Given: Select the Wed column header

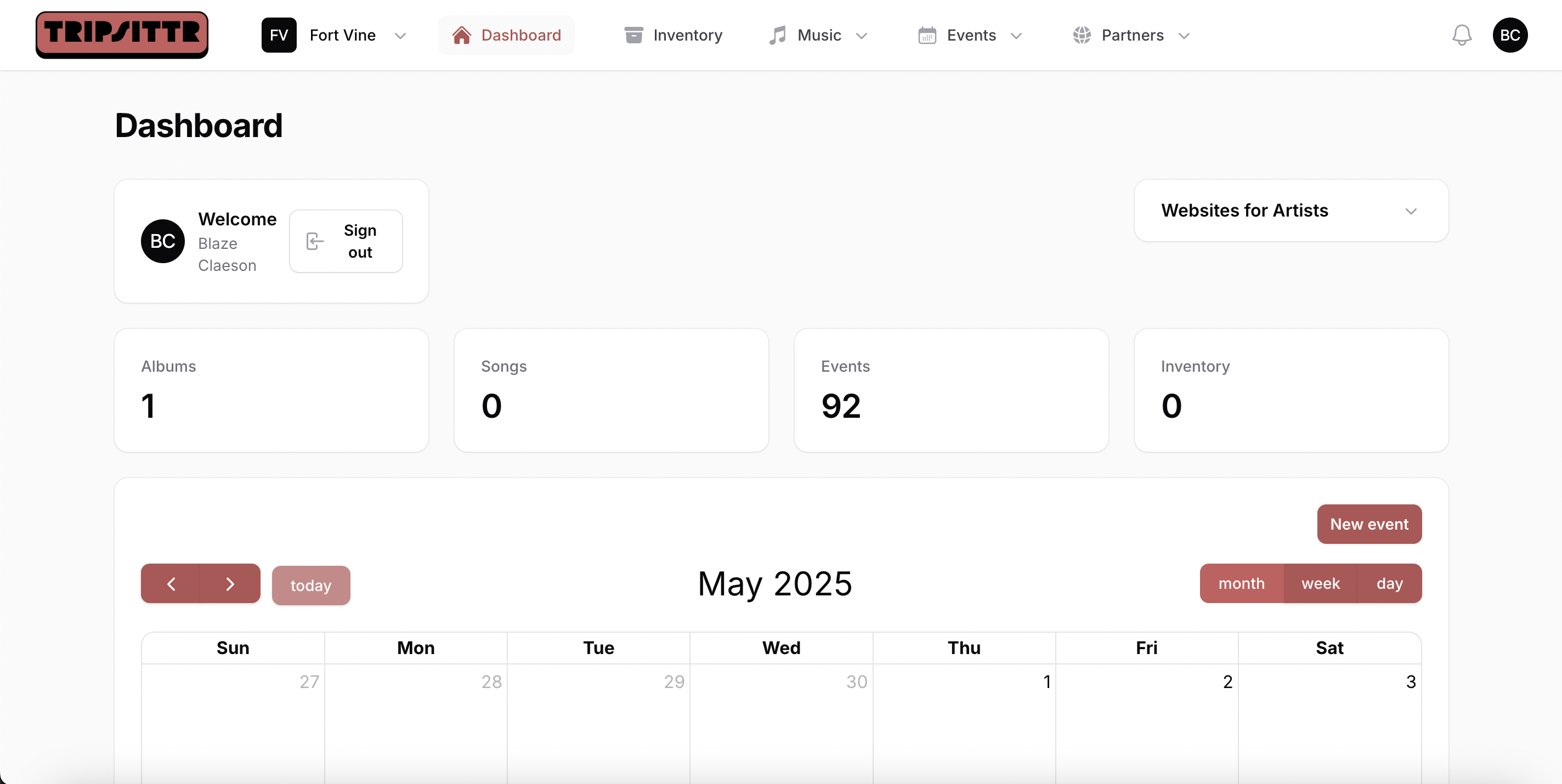Looking at the screenshot, I should point(782,648).
